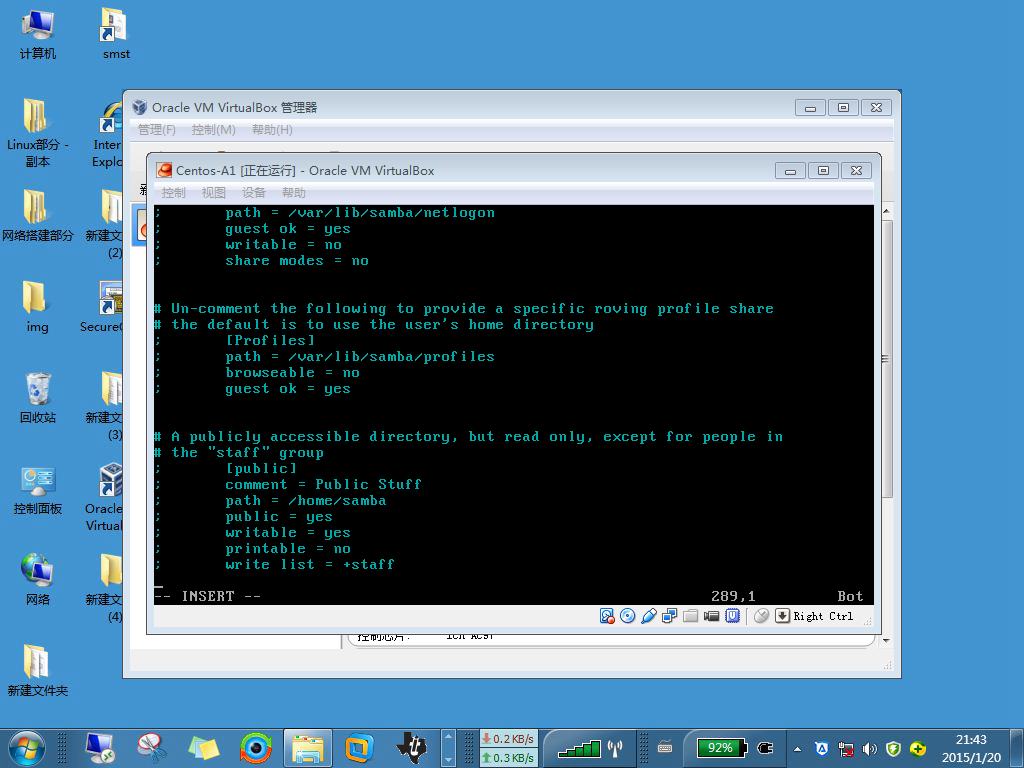Viewport: 1024px width, 768px height.
Task: Click the mouse integration status icon
Action: coord(761,616)
